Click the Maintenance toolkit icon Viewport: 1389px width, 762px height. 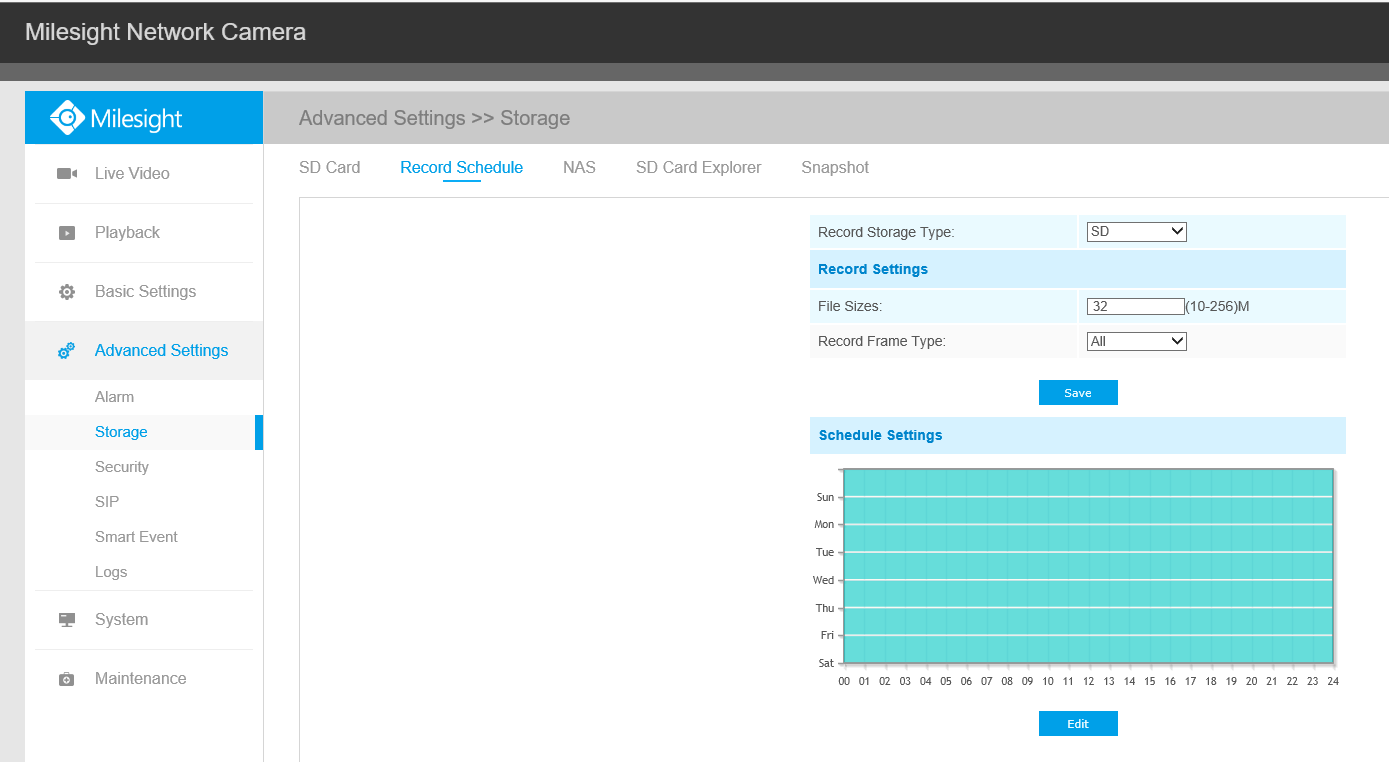(x=67, y=679)
